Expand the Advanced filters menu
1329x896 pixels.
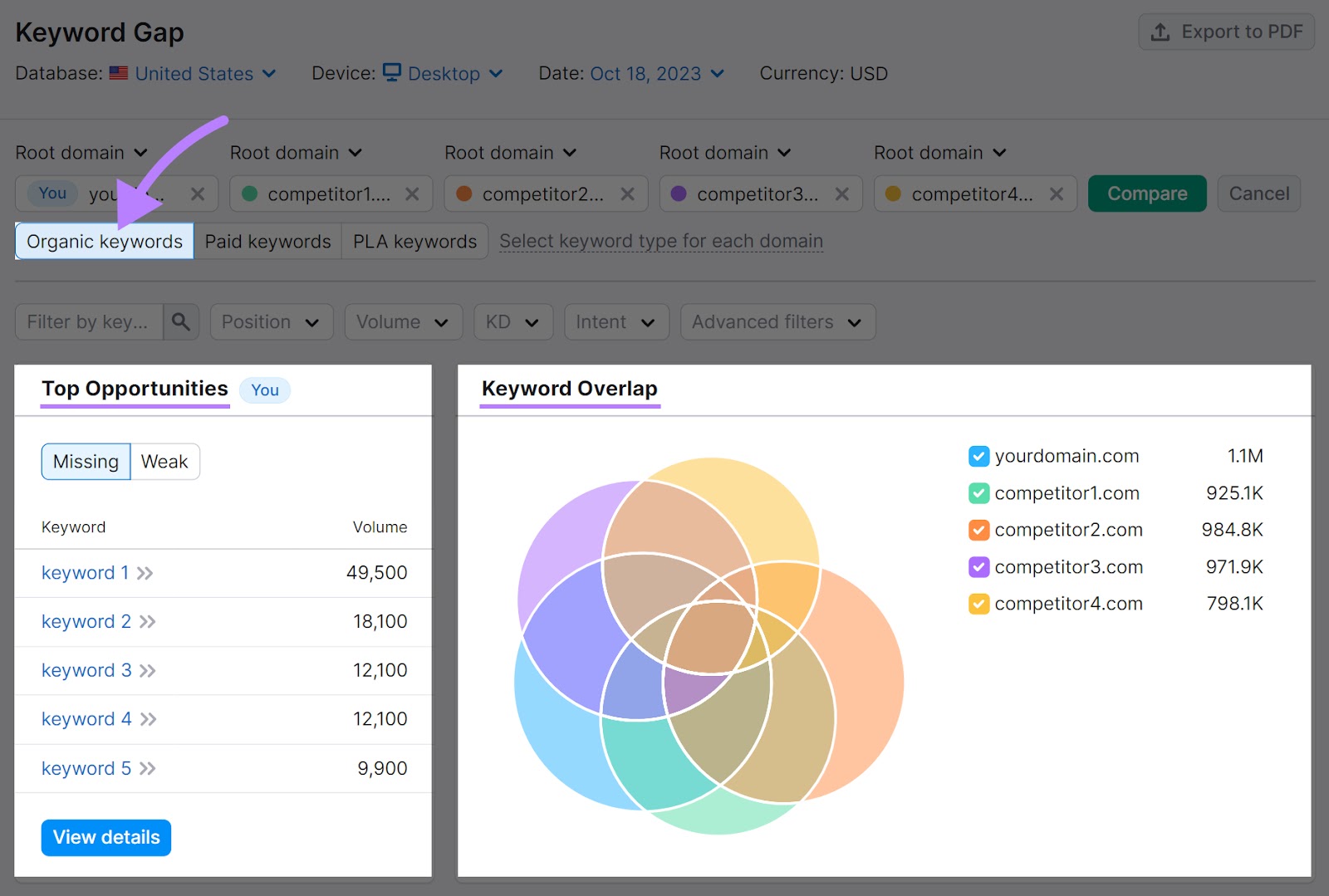777,321
